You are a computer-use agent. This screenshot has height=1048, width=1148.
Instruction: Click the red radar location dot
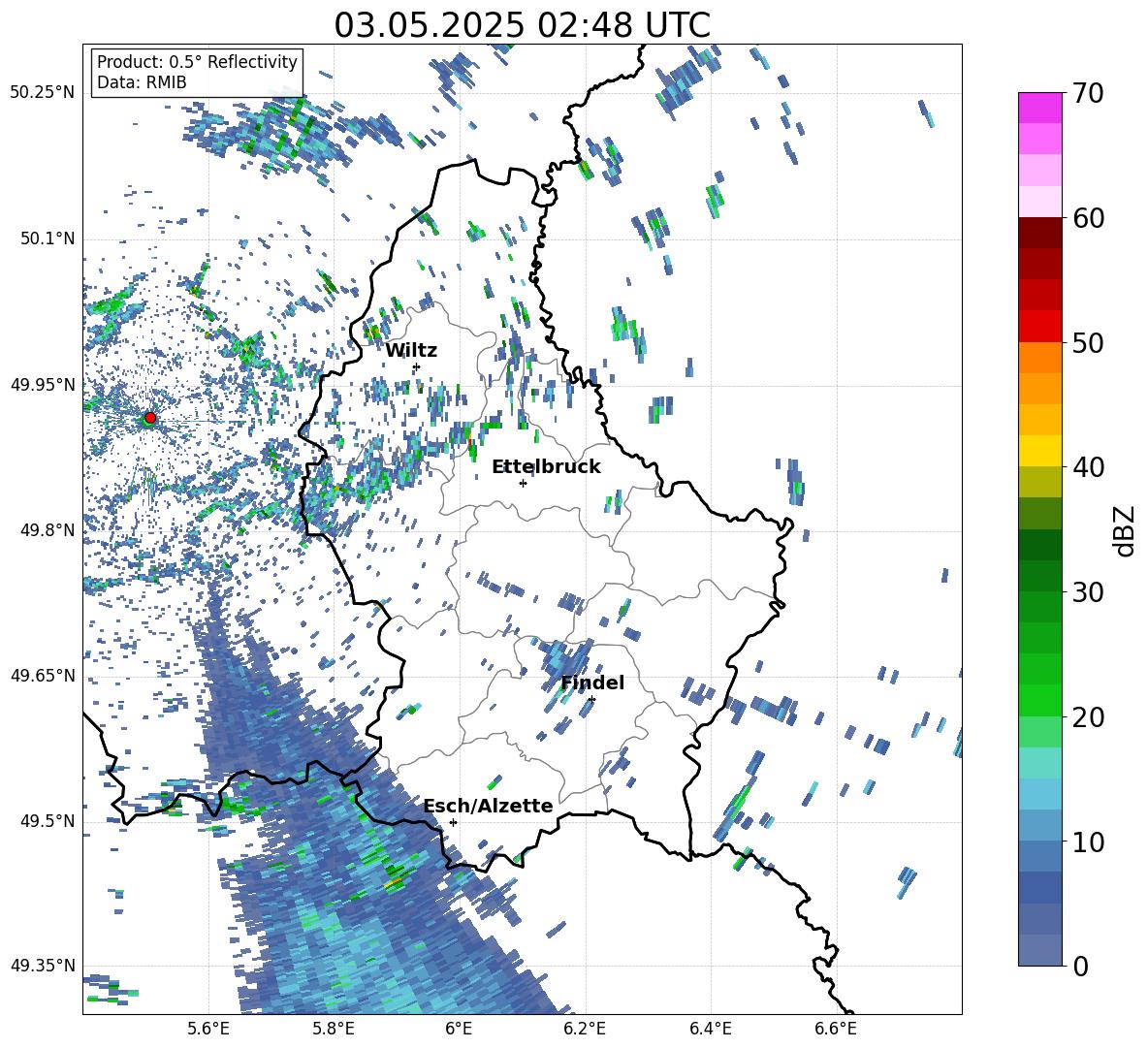(150, 418)
